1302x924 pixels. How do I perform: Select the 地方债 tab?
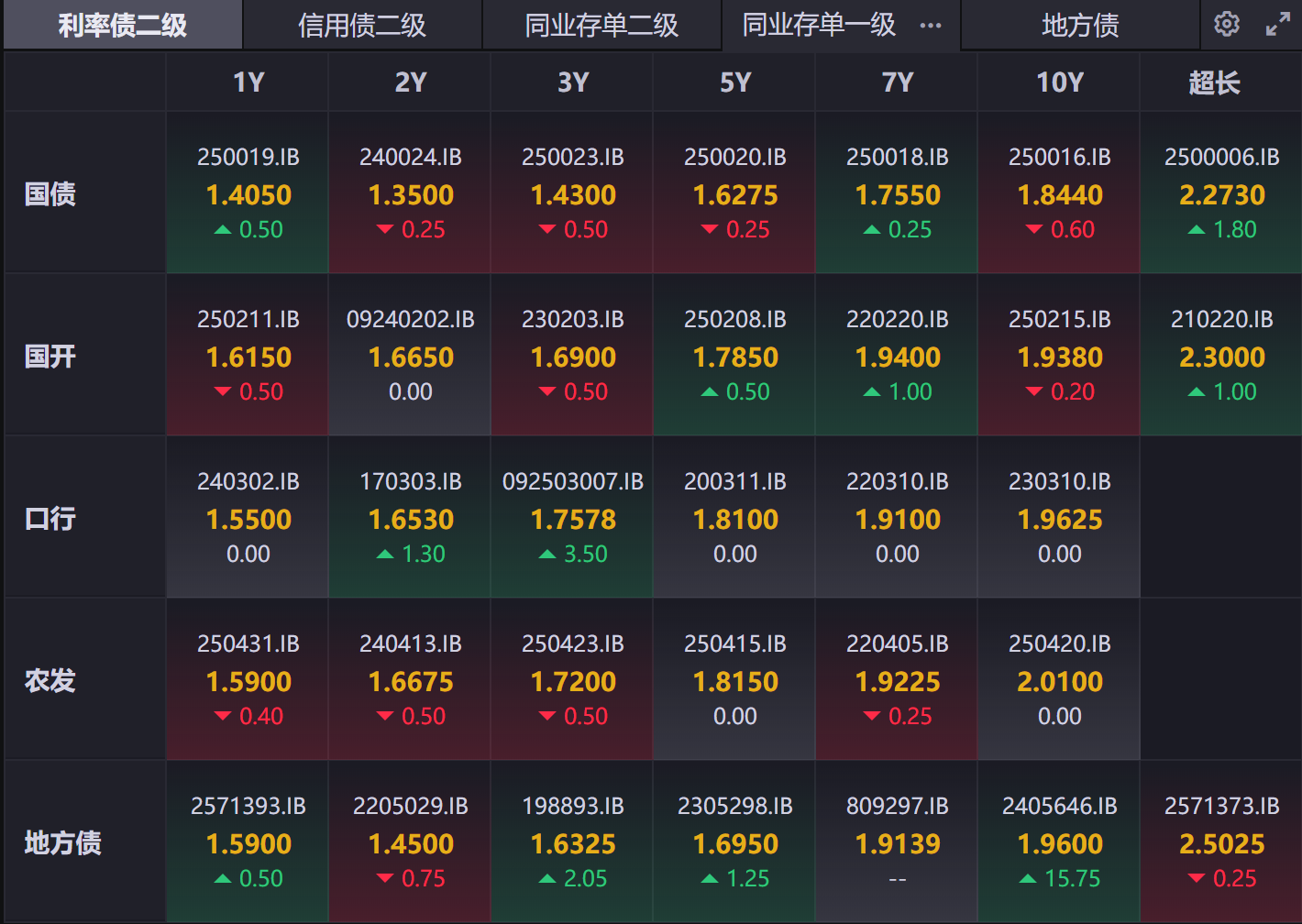[x=1080, y=26]
